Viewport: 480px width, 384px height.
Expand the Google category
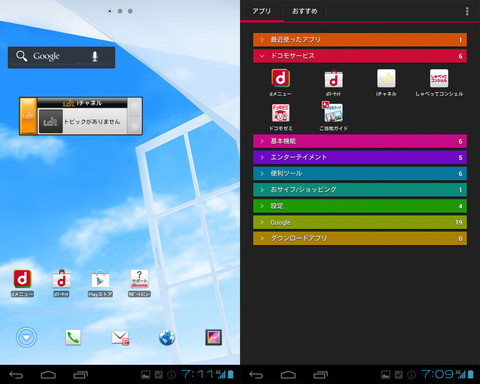pos(360,222)
